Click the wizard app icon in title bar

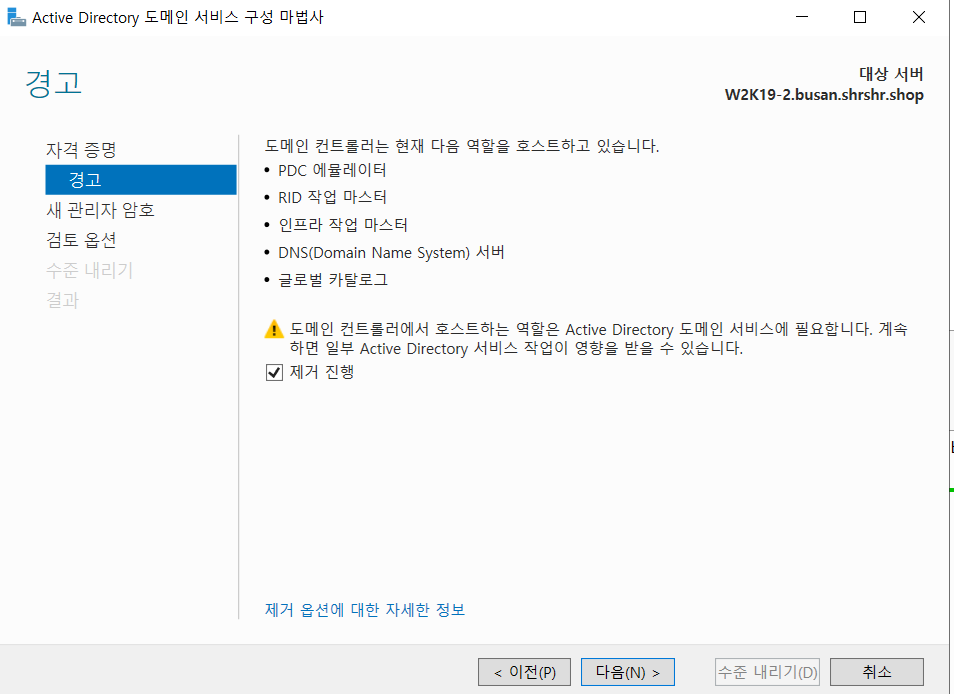tap(16, 17)
